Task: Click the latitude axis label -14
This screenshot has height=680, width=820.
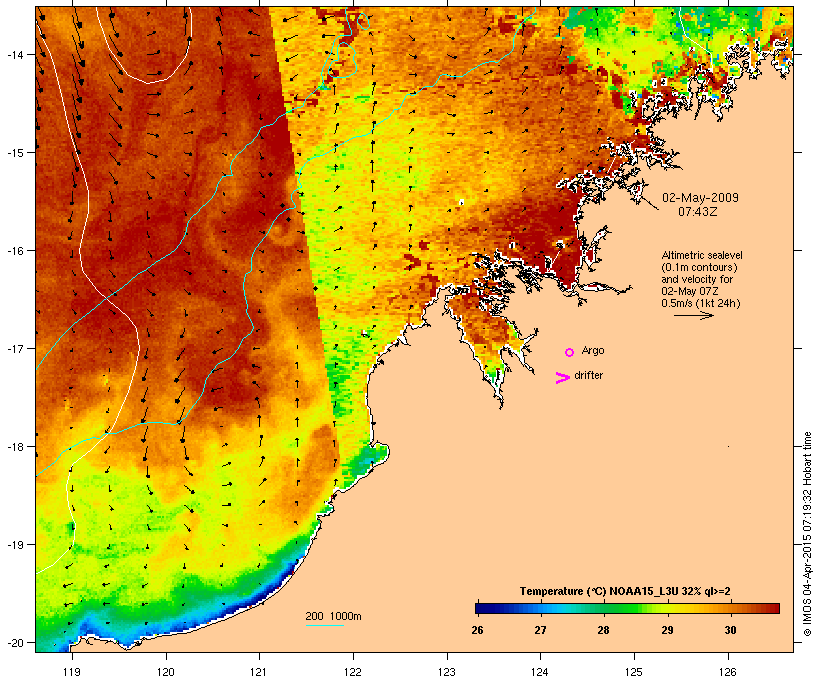Action: pyautogui.click(x=15, y=54)
